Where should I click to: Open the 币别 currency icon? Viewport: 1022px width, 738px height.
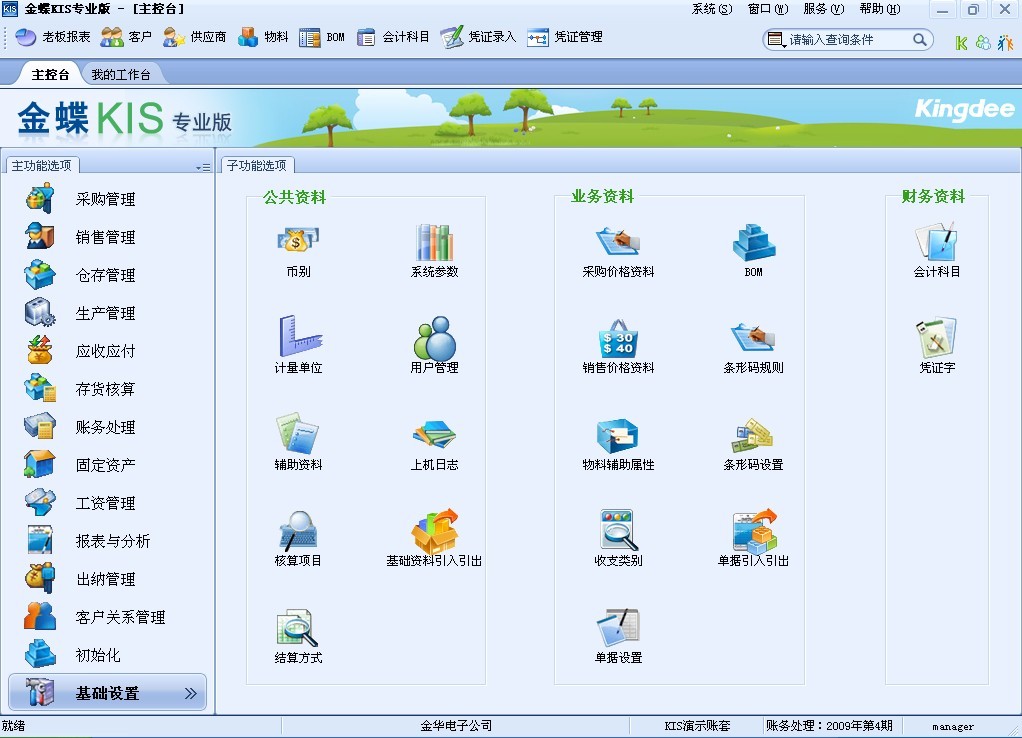[298, 251]
